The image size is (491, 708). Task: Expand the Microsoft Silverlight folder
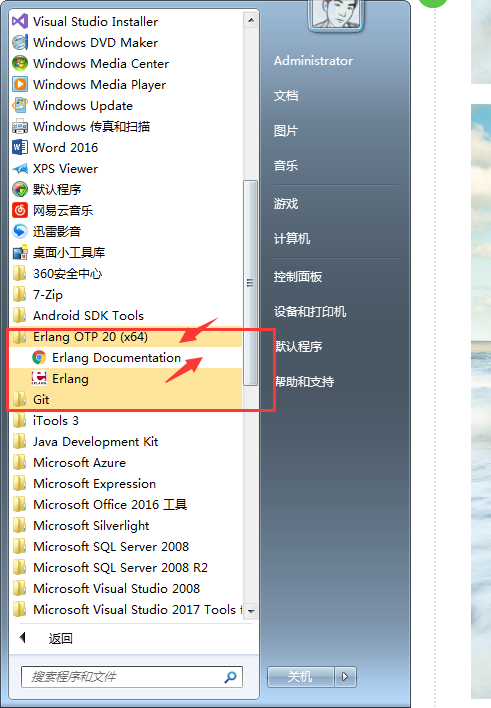[125, 526]
